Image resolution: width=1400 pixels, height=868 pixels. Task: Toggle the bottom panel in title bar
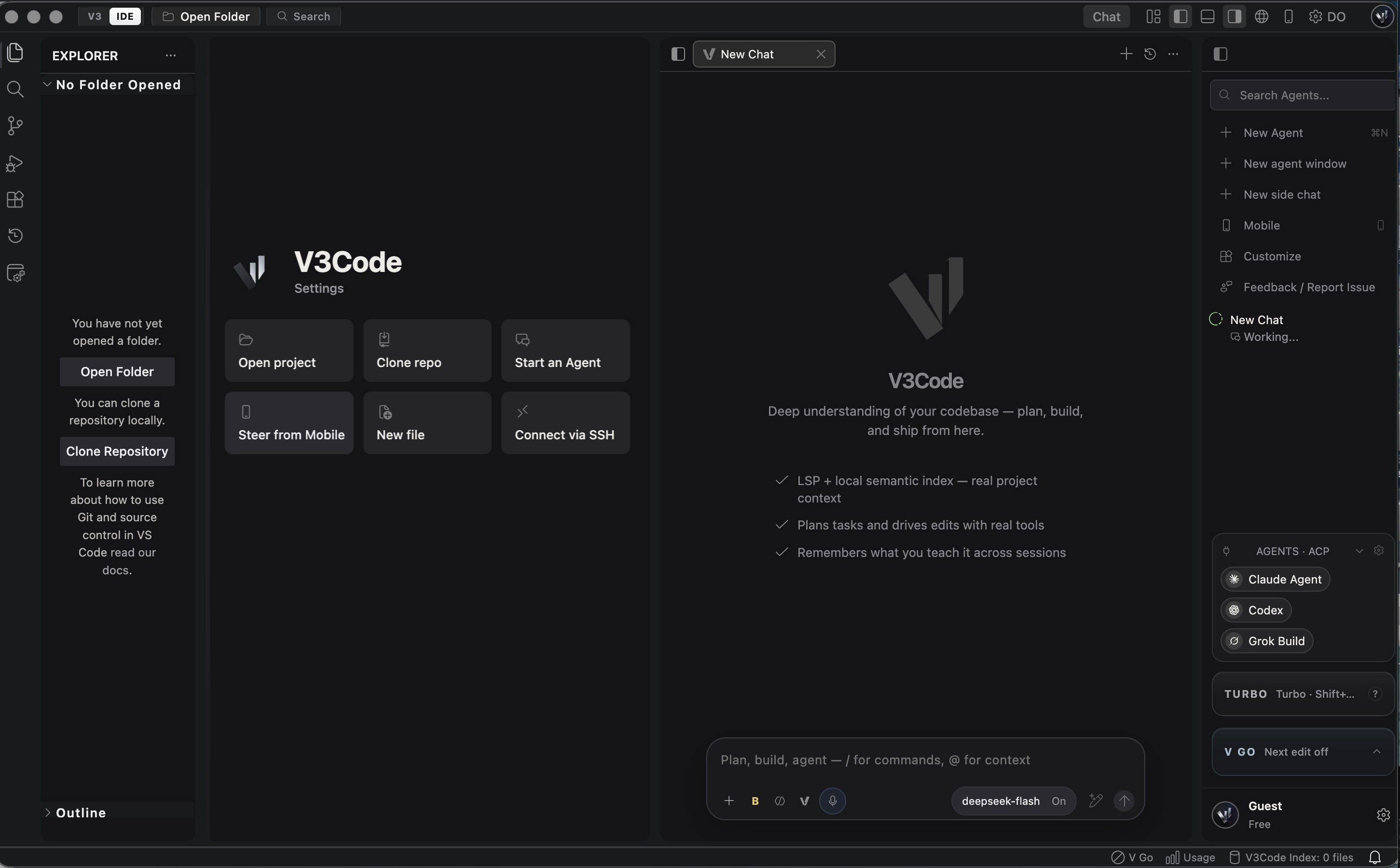[x=1208, y=16]
